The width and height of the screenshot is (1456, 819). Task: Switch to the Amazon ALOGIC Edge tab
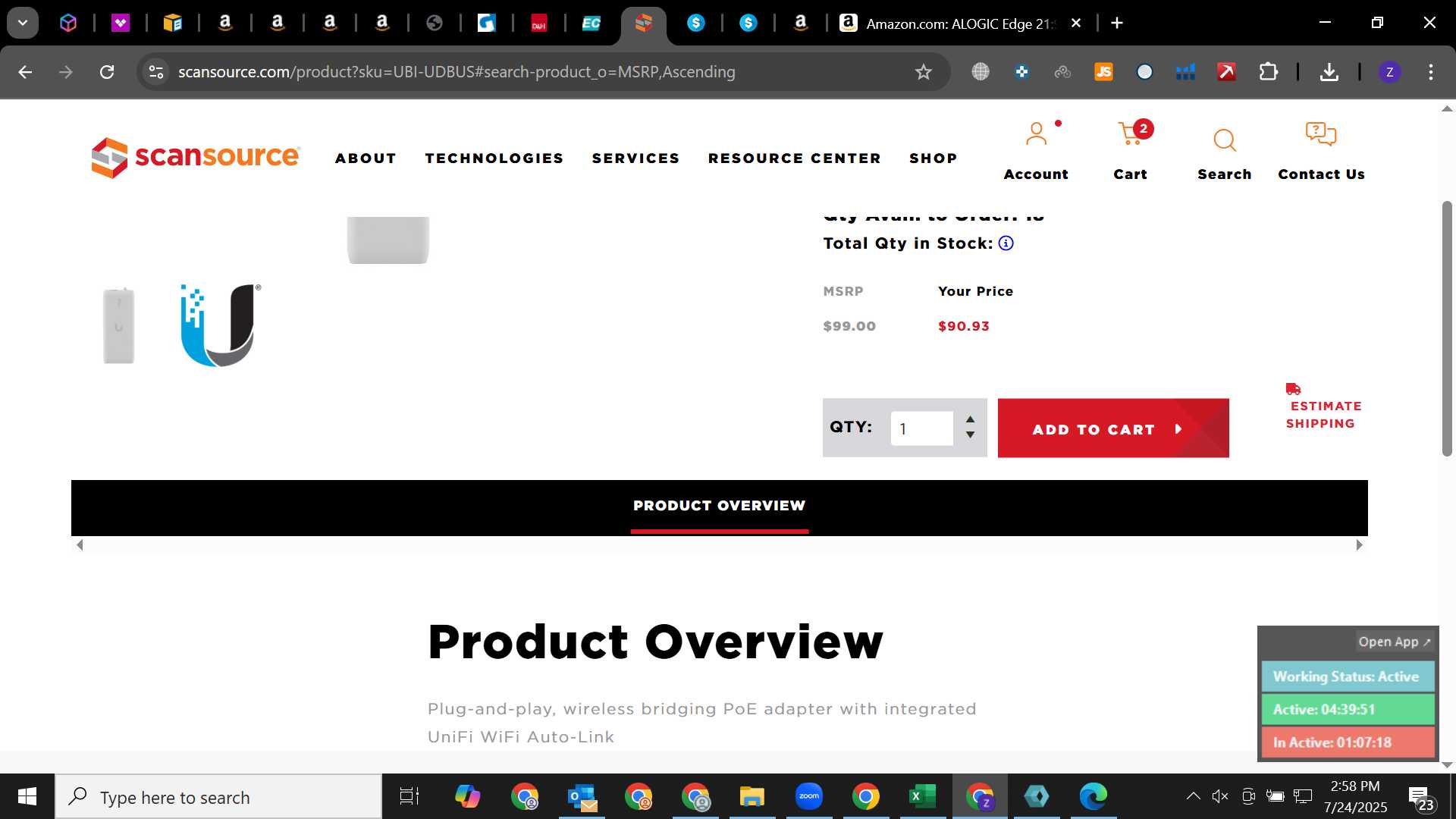[x=960, y=24]
